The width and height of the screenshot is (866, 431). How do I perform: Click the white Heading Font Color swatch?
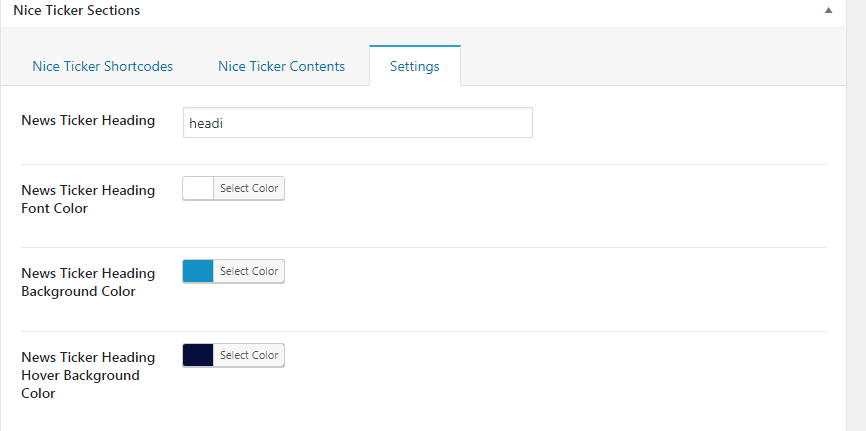point(198,189)
